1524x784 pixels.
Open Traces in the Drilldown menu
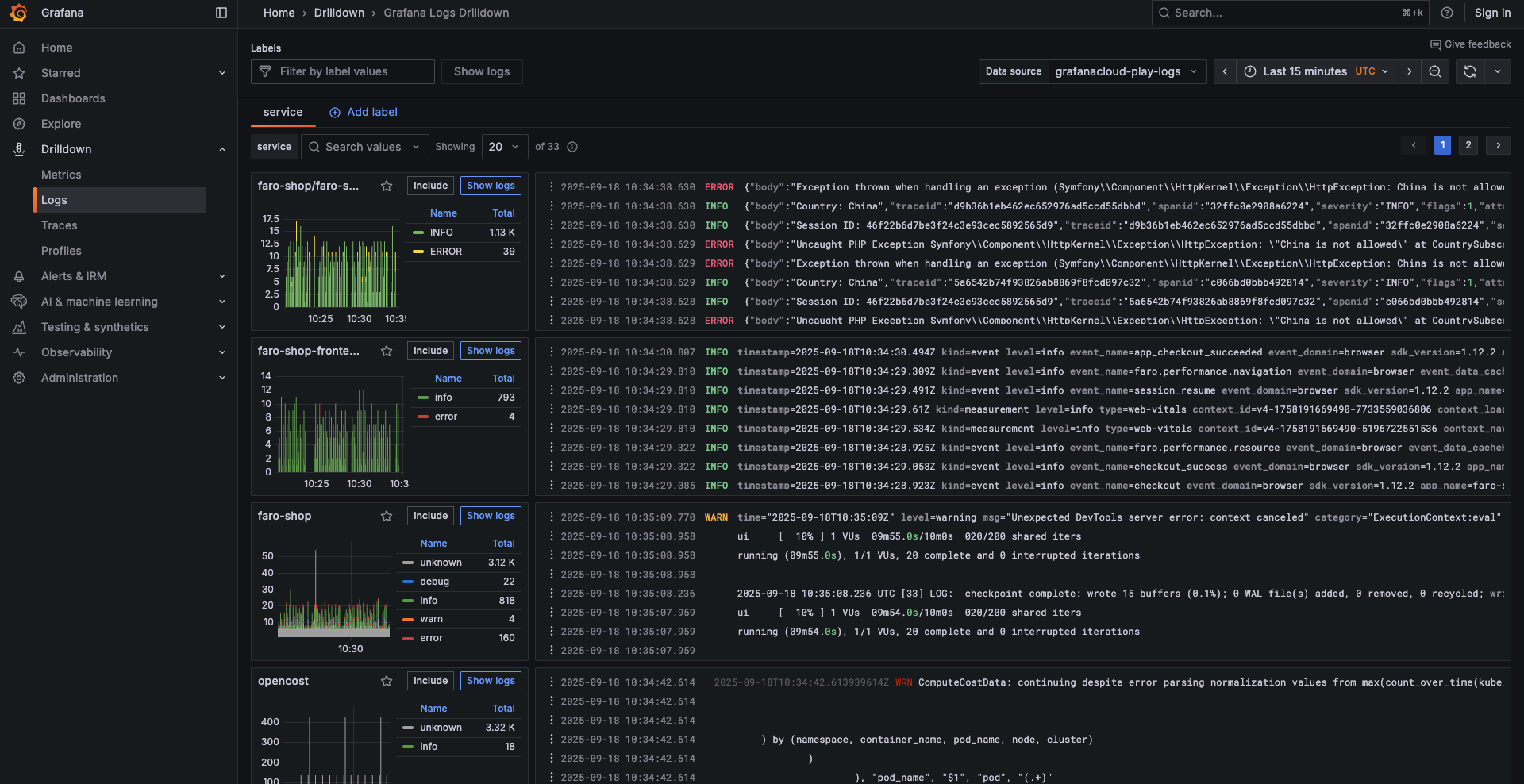(60, 225)
